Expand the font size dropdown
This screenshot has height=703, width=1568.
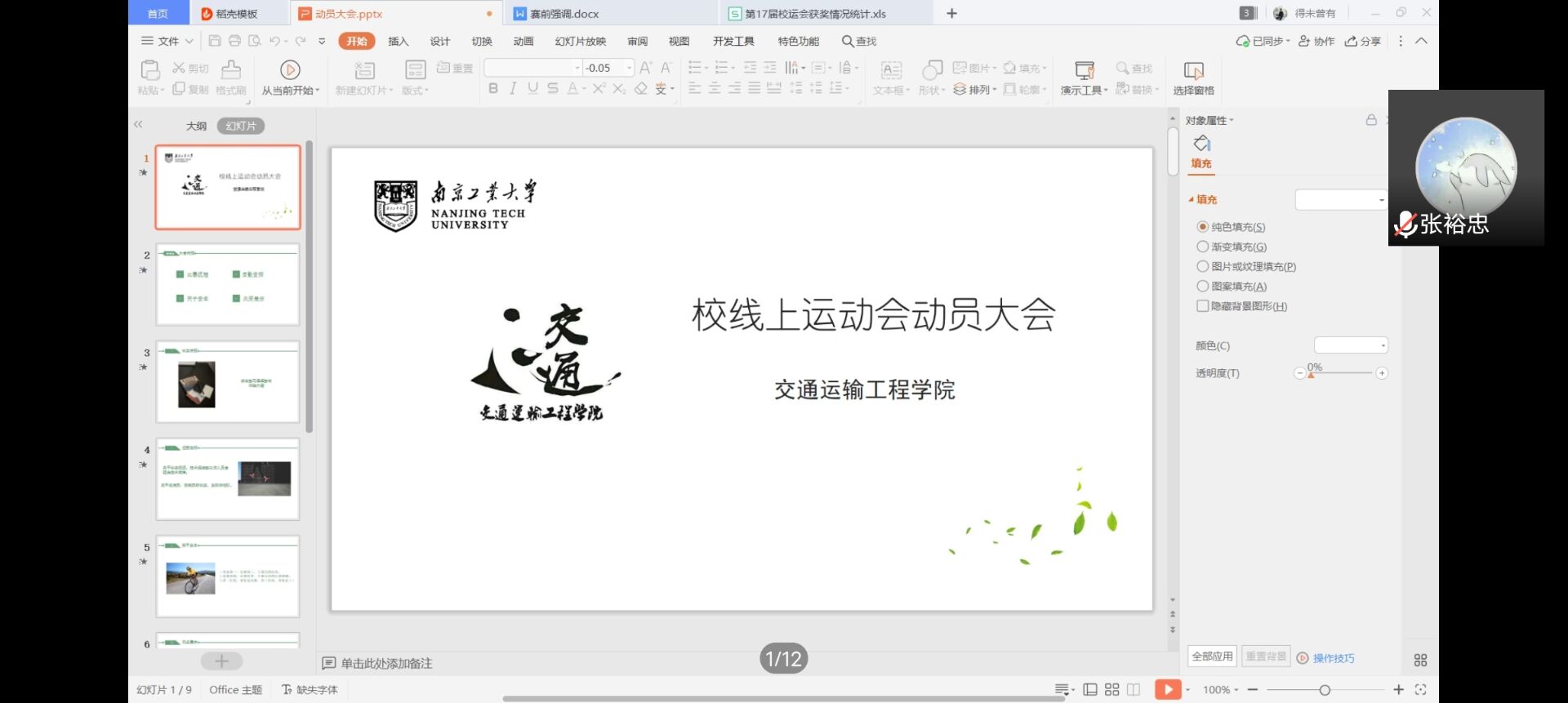pos(629,68)
